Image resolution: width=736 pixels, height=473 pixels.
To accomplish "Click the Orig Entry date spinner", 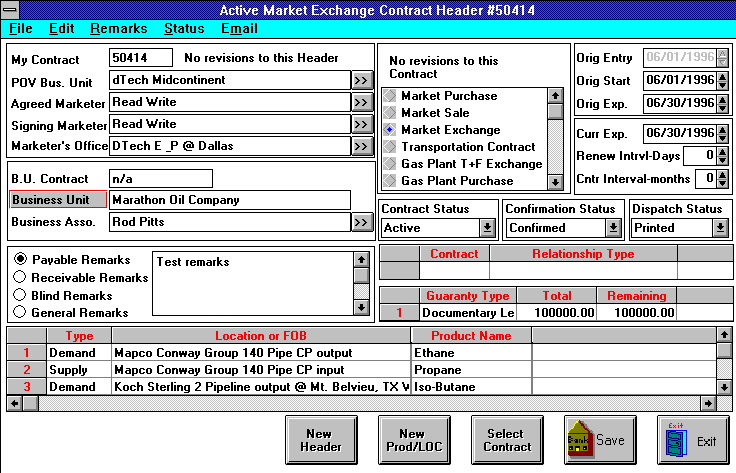I will (x=723, y=58).
